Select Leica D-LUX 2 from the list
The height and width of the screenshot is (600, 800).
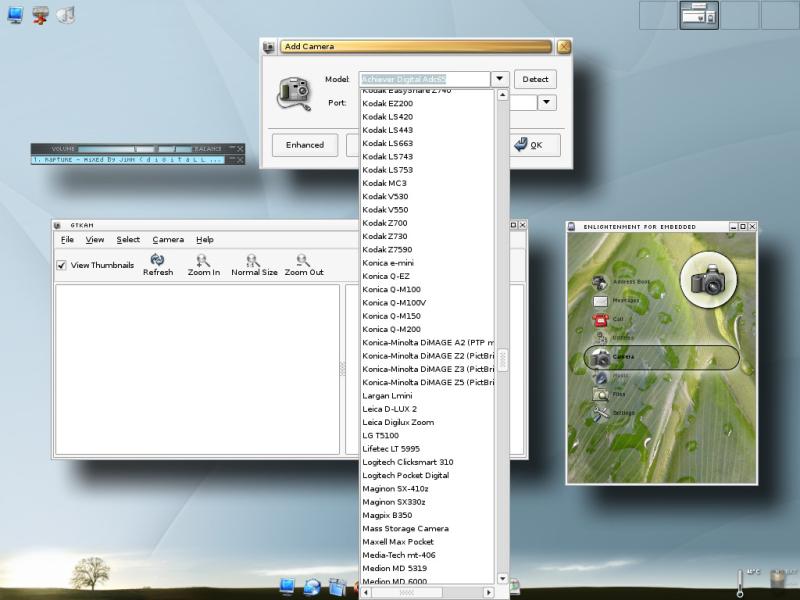[428, 409]
